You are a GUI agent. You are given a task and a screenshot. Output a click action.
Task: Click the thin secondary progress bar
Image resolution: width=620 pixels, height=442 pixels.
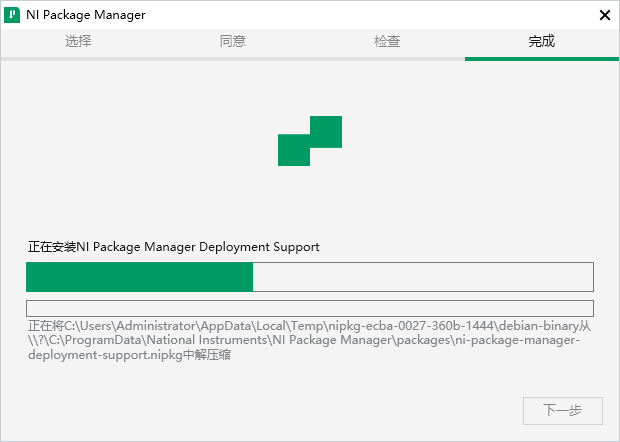coord(309,308)
